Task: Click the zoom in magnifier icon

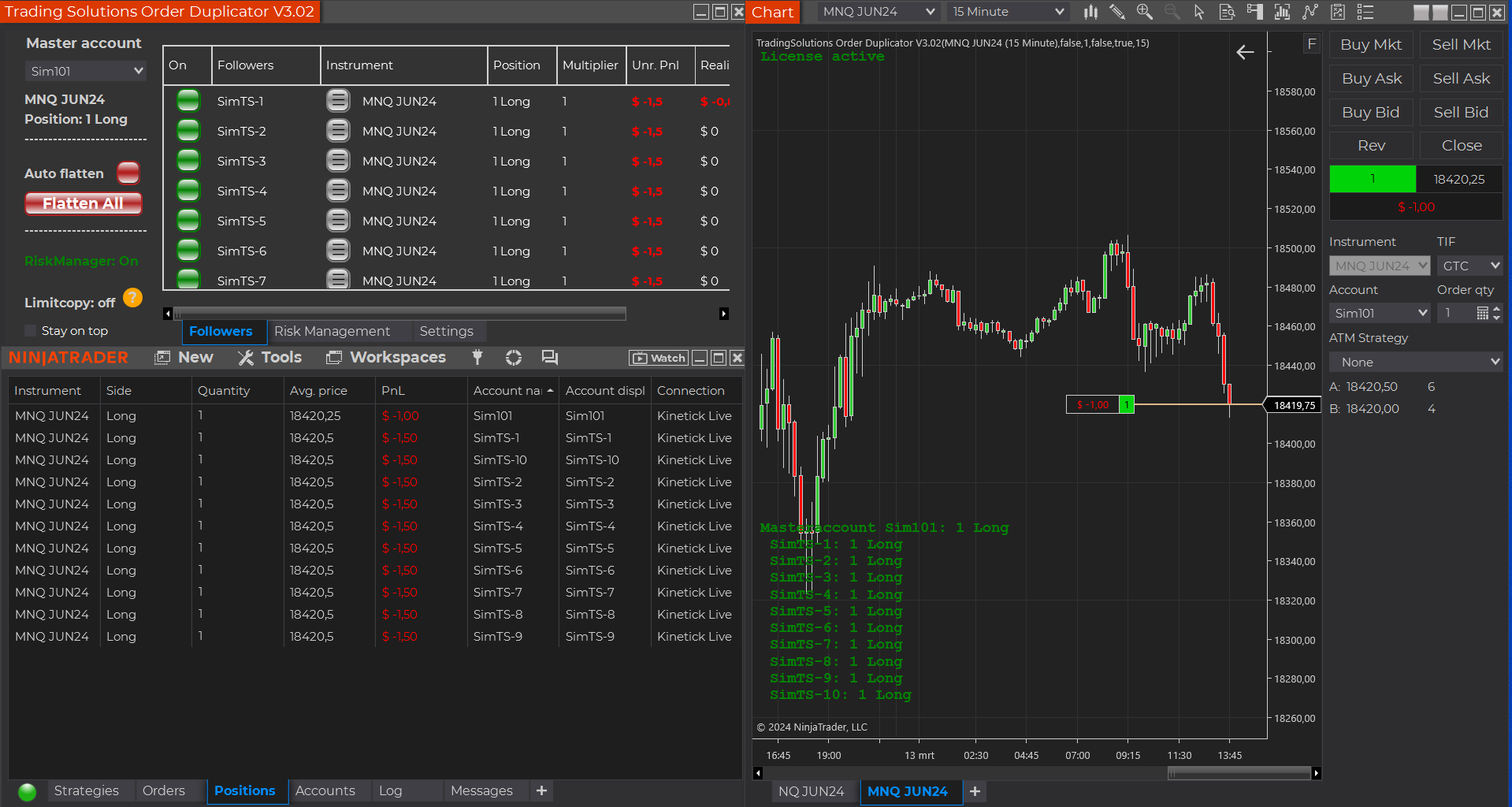Action: [x=1144, y=12]
